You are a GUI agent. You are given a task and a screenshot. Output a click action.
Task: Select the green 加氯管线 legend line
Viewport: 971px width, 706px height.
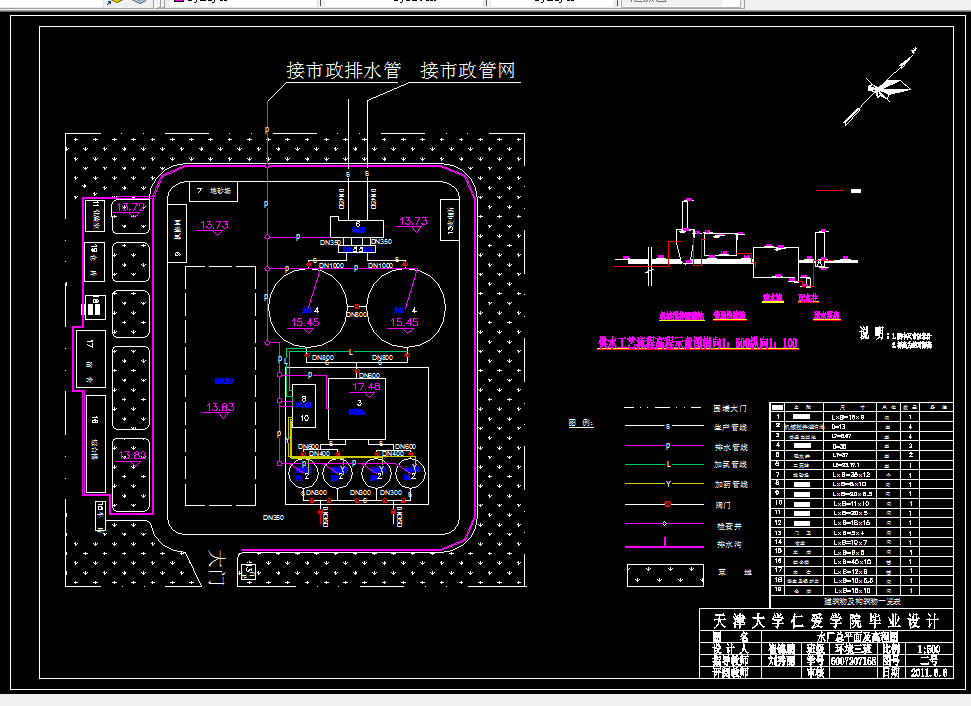tap(667, 465)
